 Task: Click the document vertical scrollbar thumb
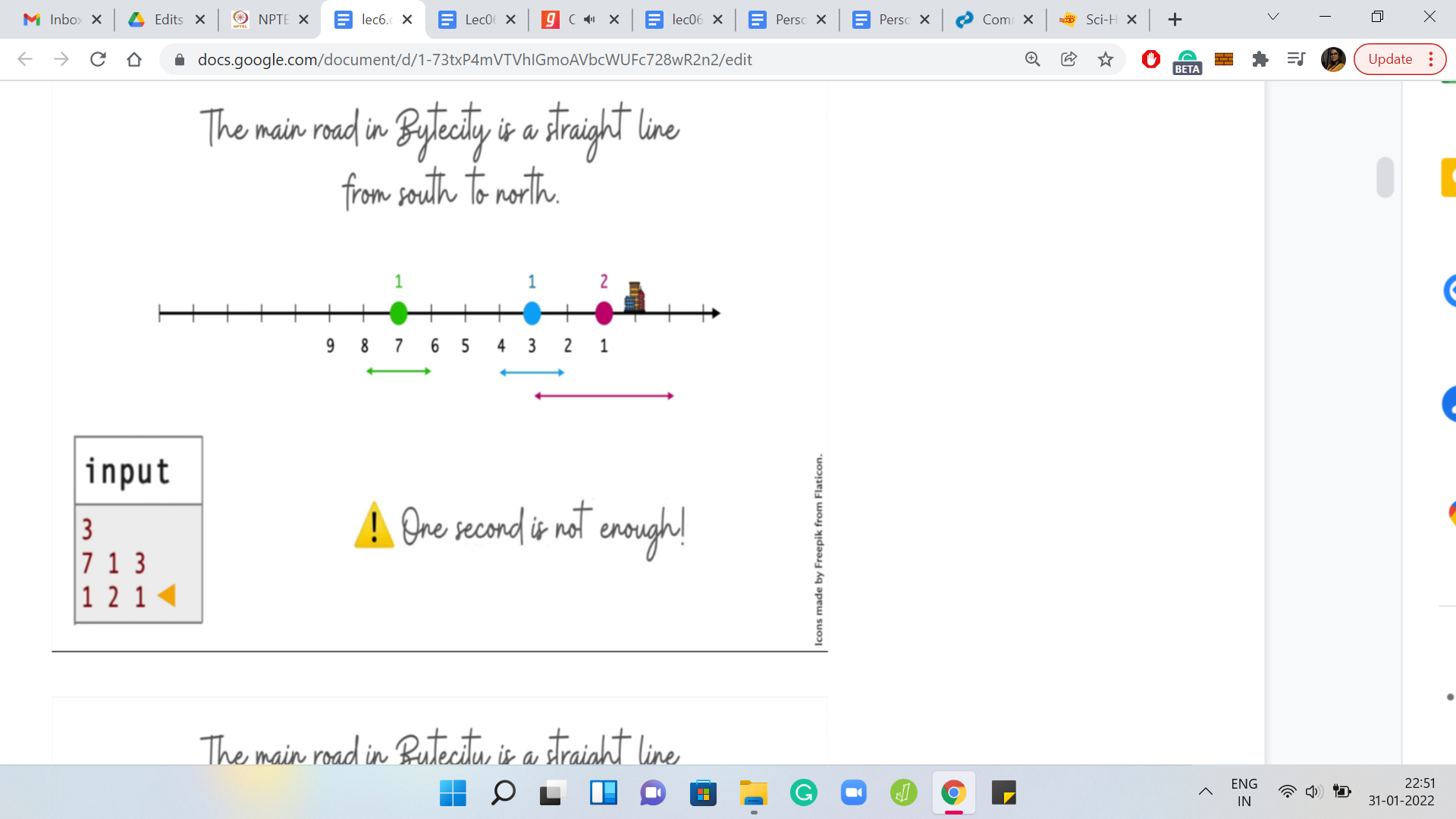click(x=1385, y=177)
